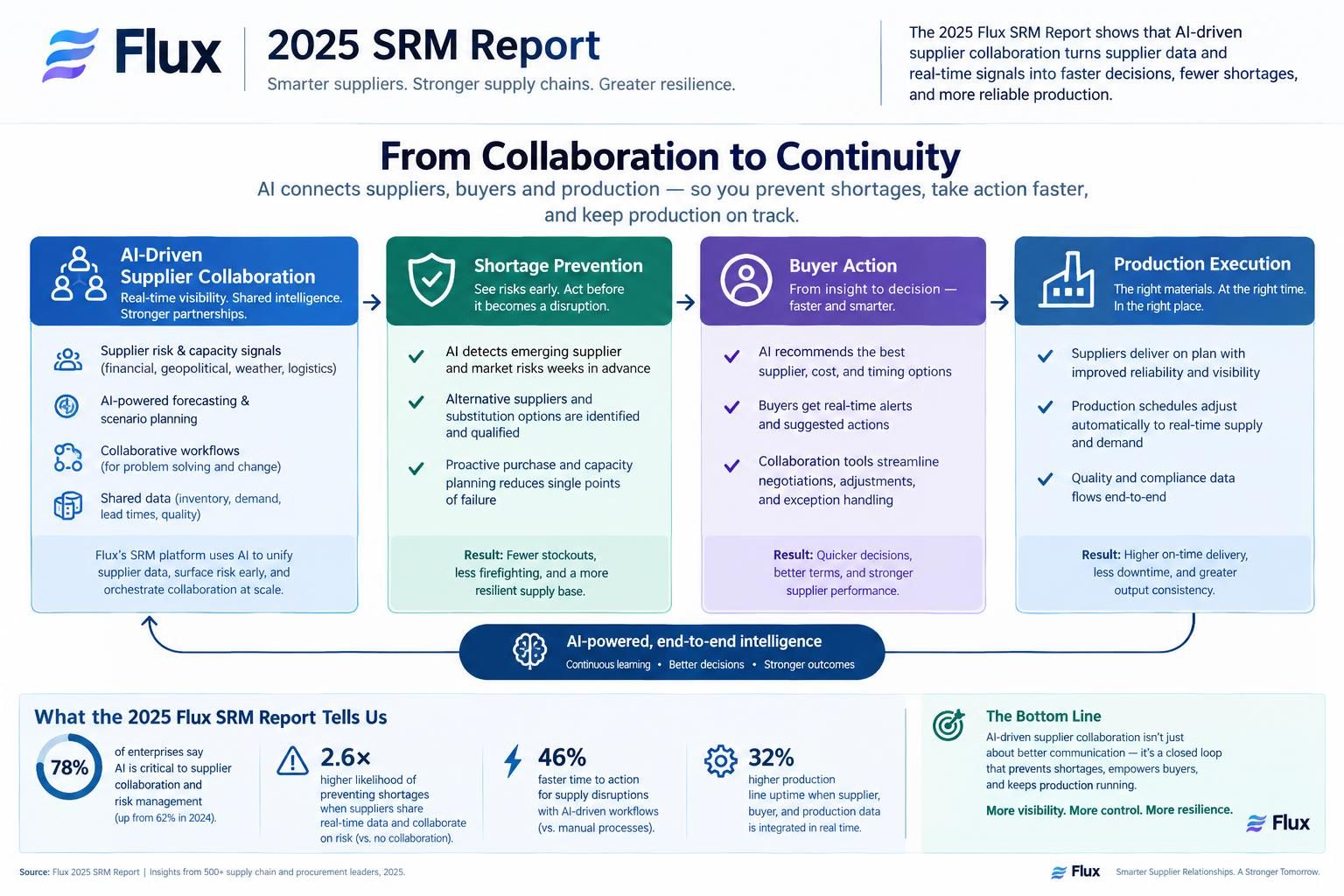The image size is (1344, 896).
Task: Click the 'What the 2025 Flux SRM Report Tells Us' heading
Action: tap(211, 717)
